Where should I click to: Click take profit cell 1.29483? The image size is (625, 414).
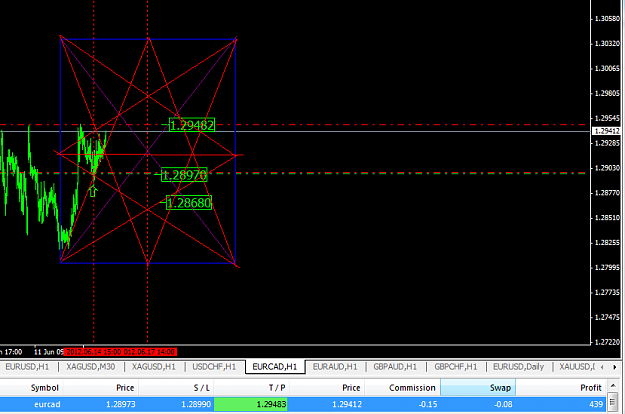[x=251, y=404]
